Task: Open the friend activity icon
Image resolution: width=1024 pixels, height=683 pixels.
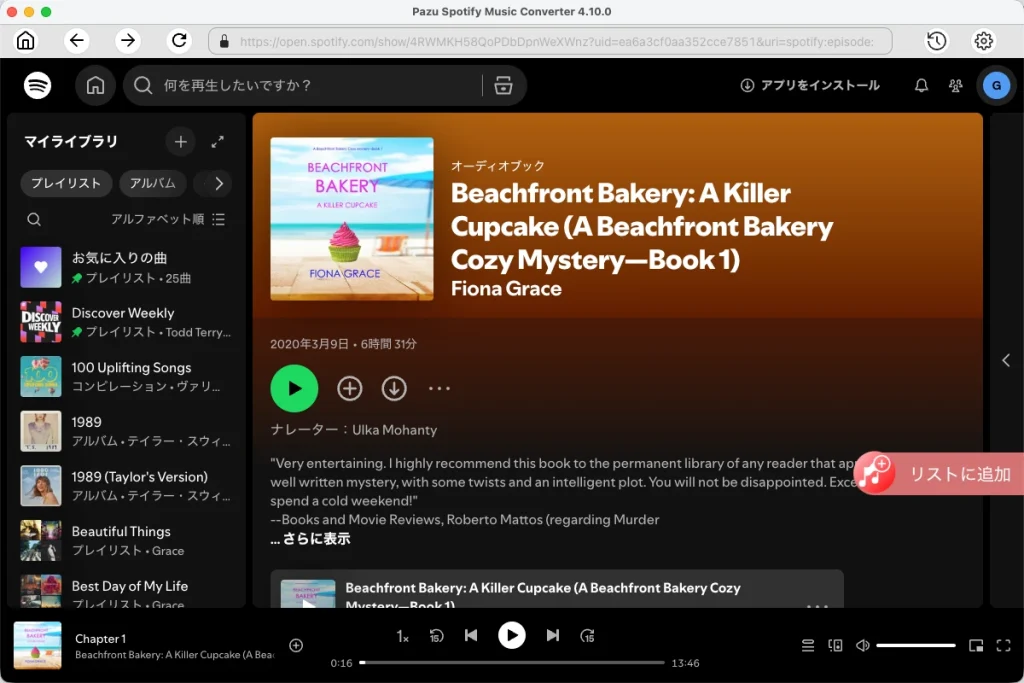Action: pyautogui.click(x=955, y=86)
